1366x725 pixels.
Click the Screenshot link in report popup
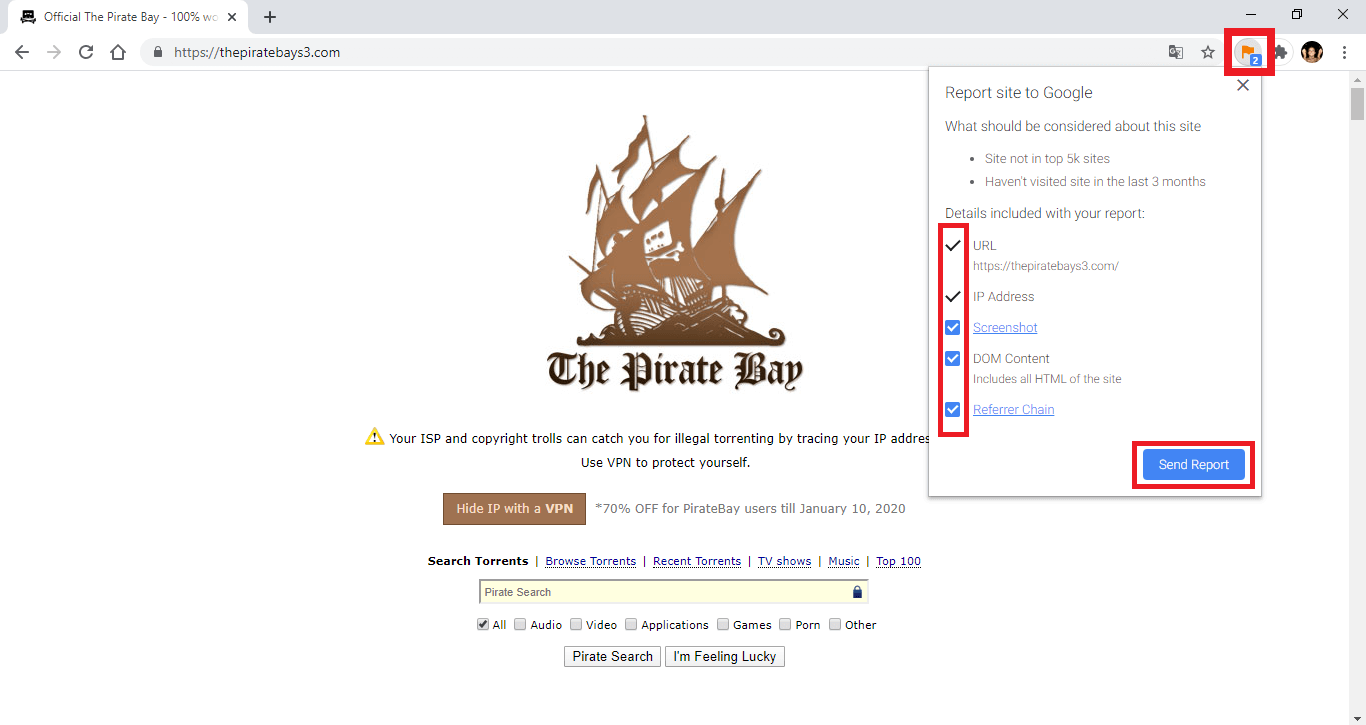(1005, 328)
